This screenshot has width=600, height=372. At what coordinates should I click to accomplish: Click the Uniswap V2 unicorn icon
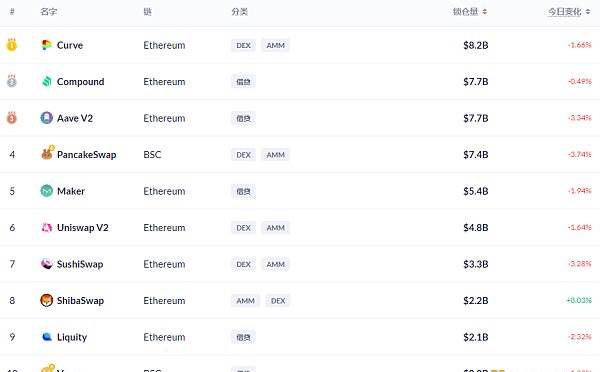point(47,228)
